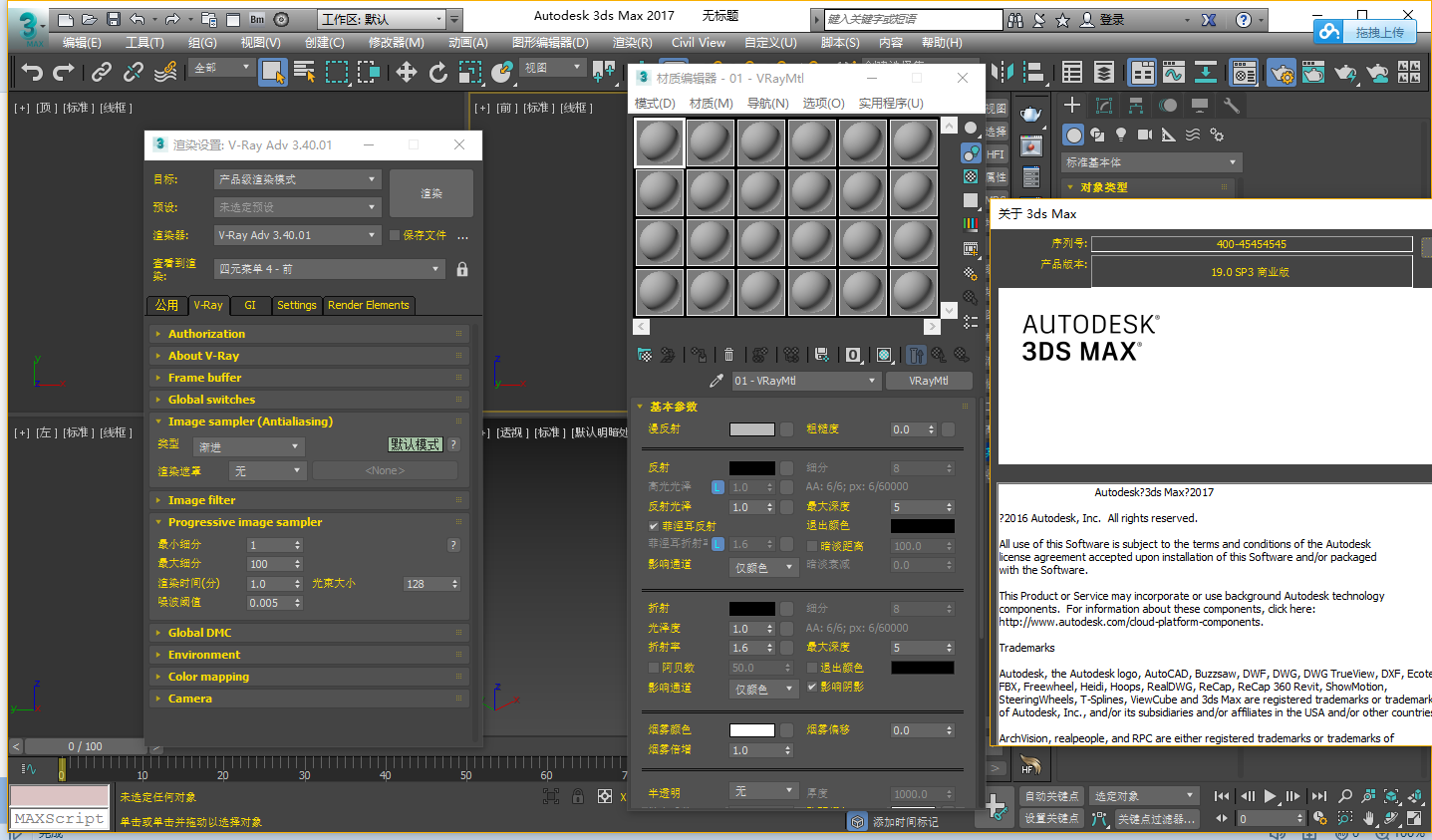Image resolution: width=1432 pixels, height=840 pixels.
Task: Click the delete material trash icon
Action: pyautogui.click(x=728, y=355)
